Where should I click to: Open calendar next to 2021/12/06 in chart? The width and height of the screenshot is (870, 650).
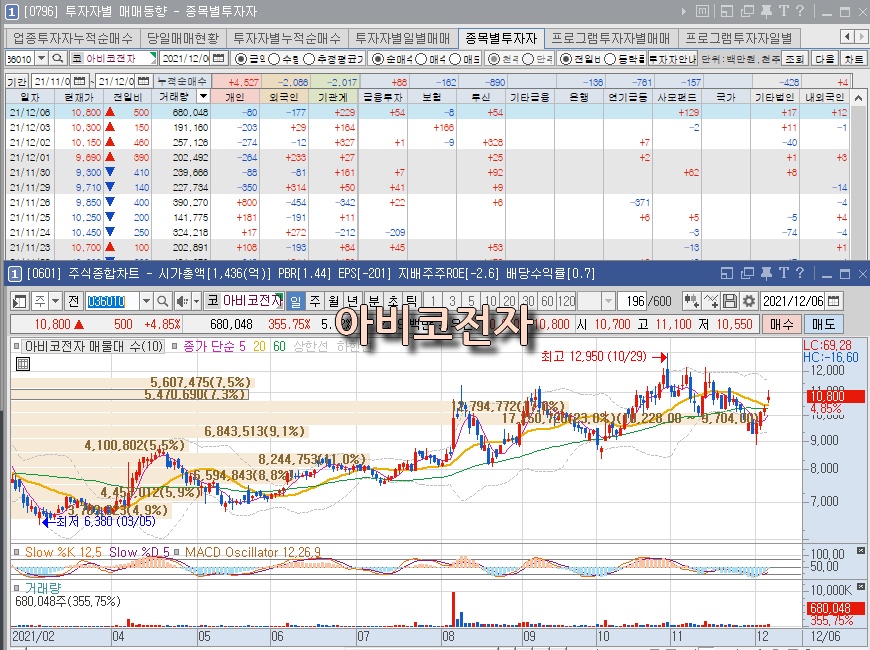833,301
